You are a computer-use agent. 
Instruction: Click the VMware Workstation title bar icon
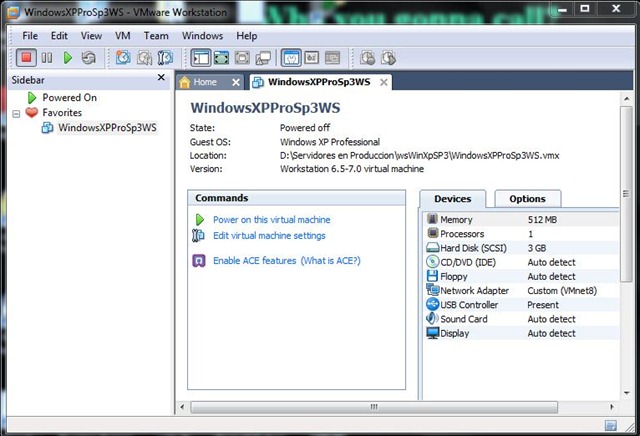coord(13,12)
